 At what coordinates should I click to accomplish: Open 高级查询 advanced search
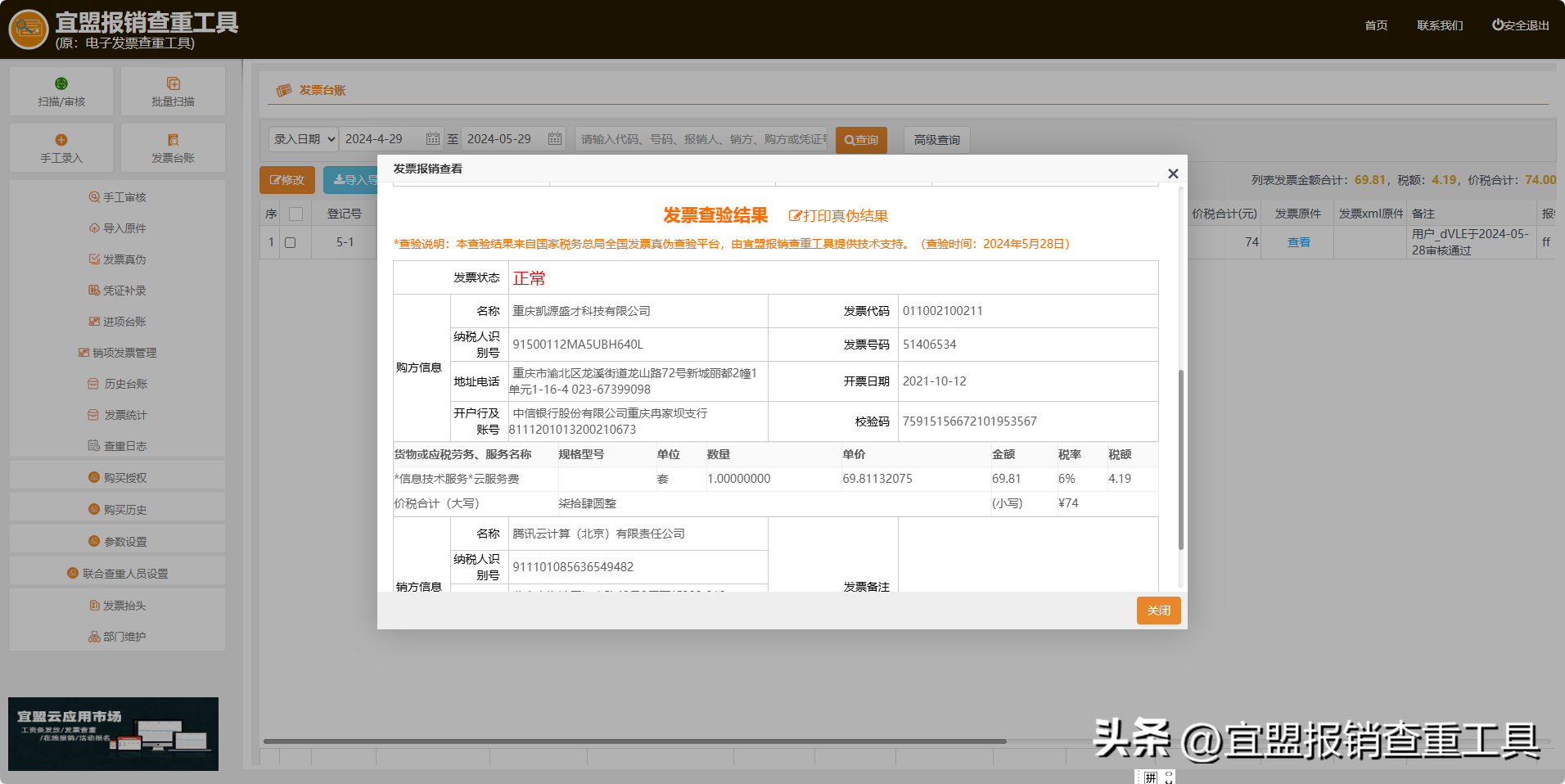(x=937, y=140)
